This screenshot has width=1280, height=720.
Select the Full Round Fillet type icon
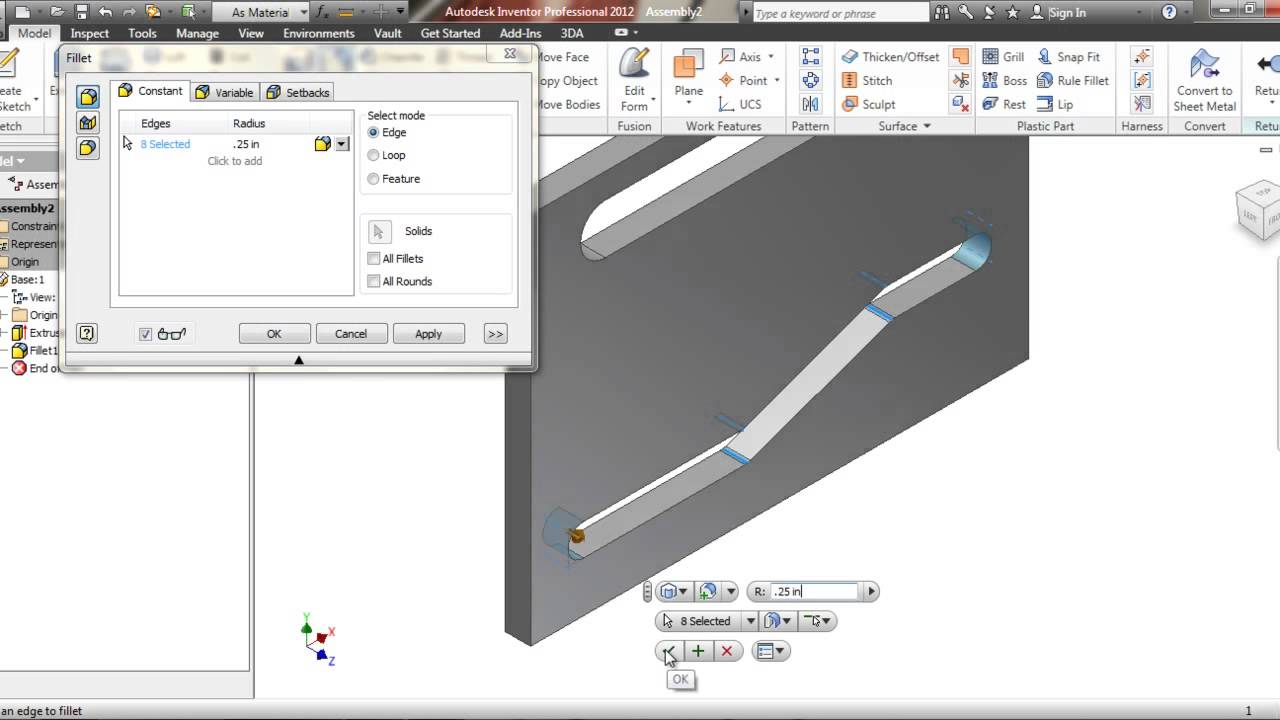pos(88,148)
